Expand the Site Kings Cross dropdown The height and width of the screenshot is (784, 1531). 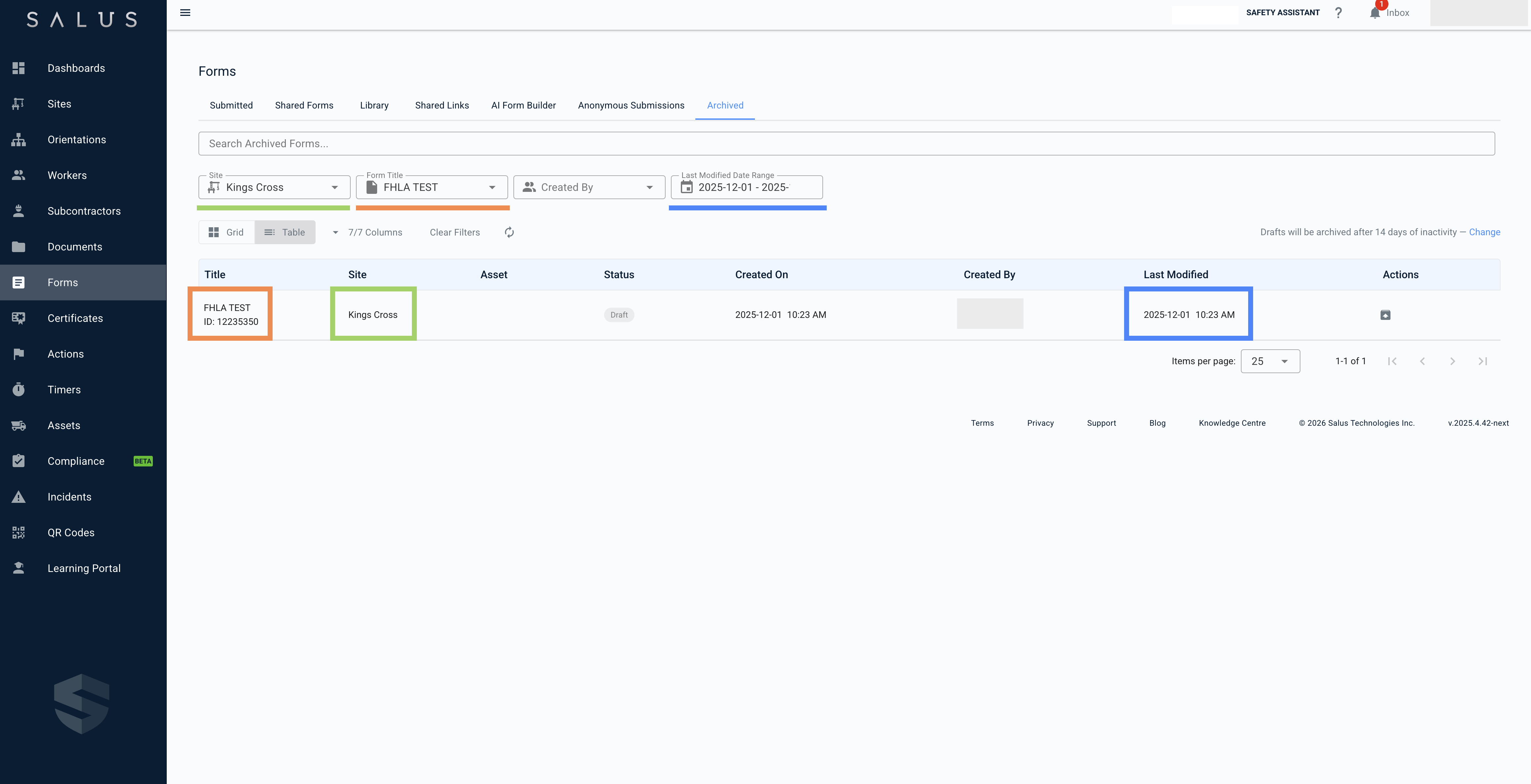click(x=334, y=187)
